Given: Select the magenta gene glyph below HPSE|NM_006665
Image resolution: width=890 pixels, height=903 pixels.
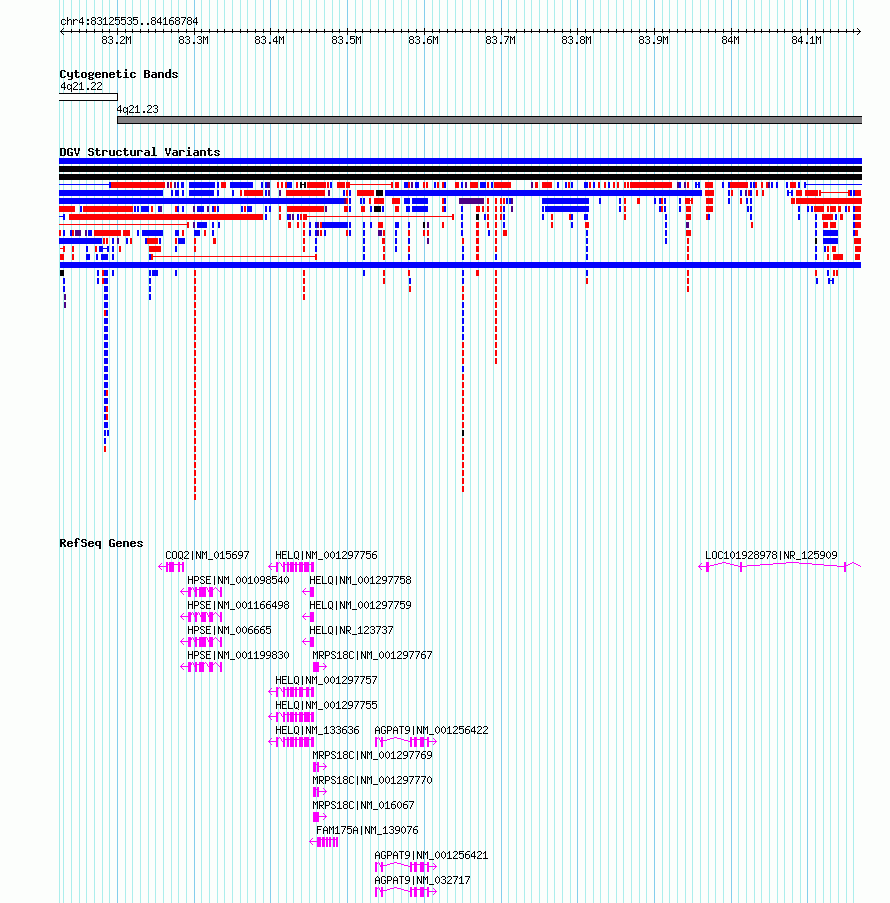Looking at the screenshot, I should (x=202, y=642).
